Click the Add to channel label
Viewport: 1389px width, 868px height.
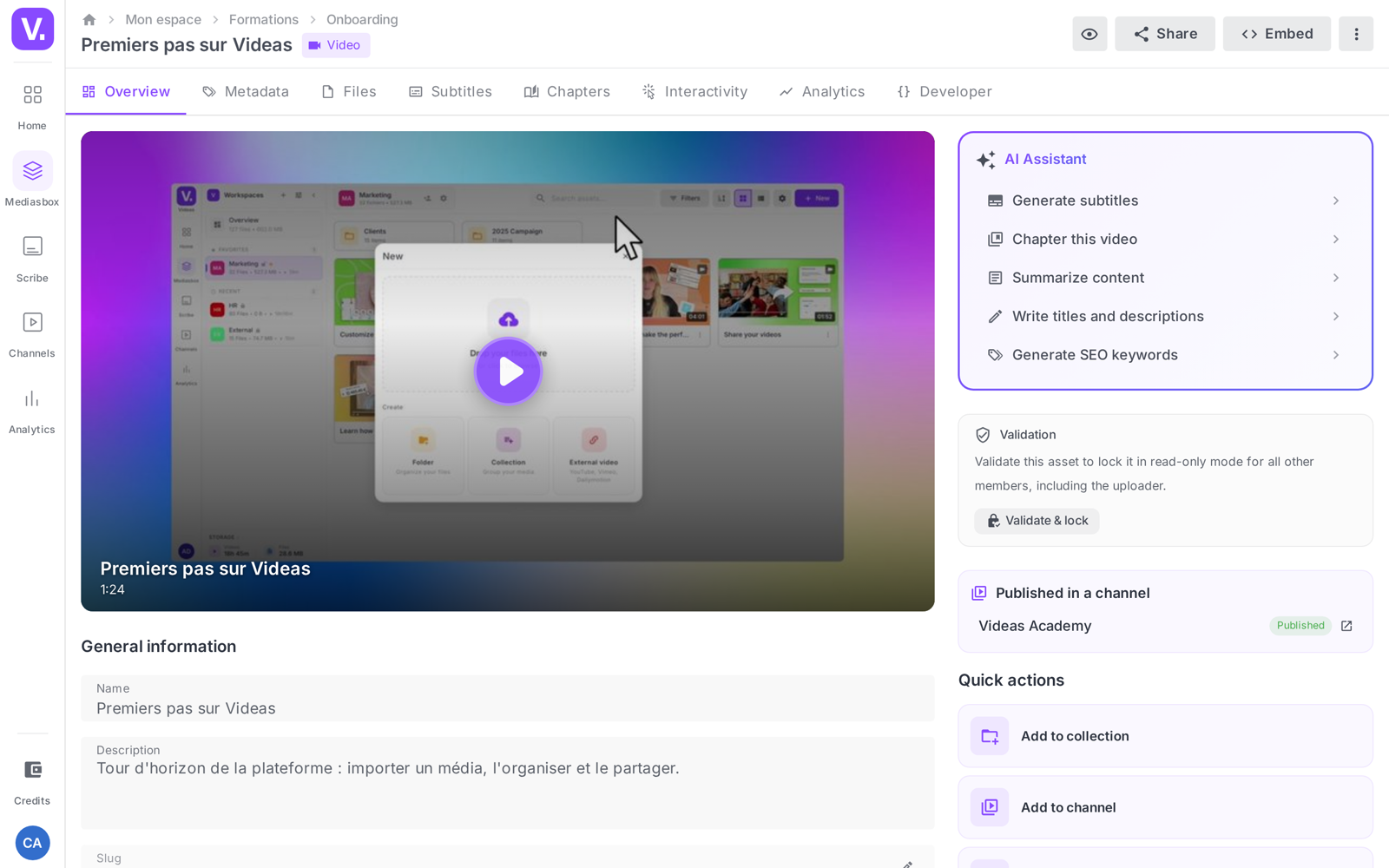(x=1069, y=807)
